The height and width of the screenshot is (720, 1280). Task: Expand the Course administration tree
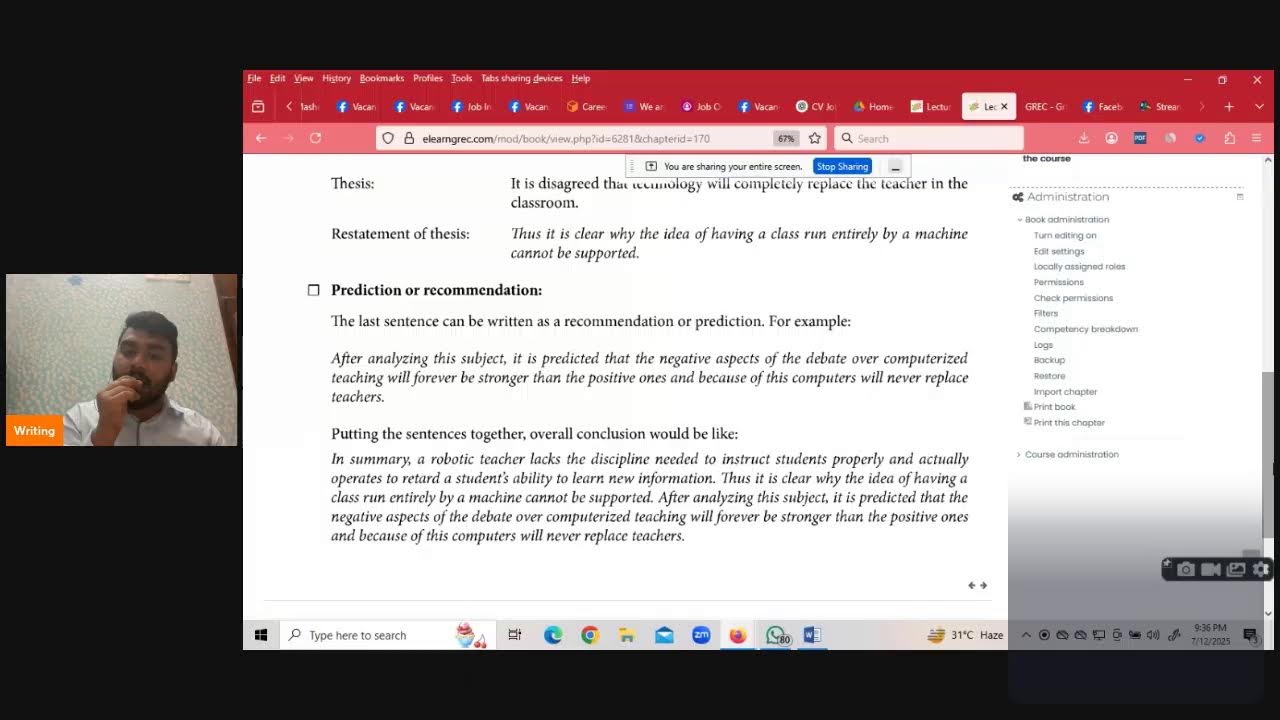point(1019,455)
